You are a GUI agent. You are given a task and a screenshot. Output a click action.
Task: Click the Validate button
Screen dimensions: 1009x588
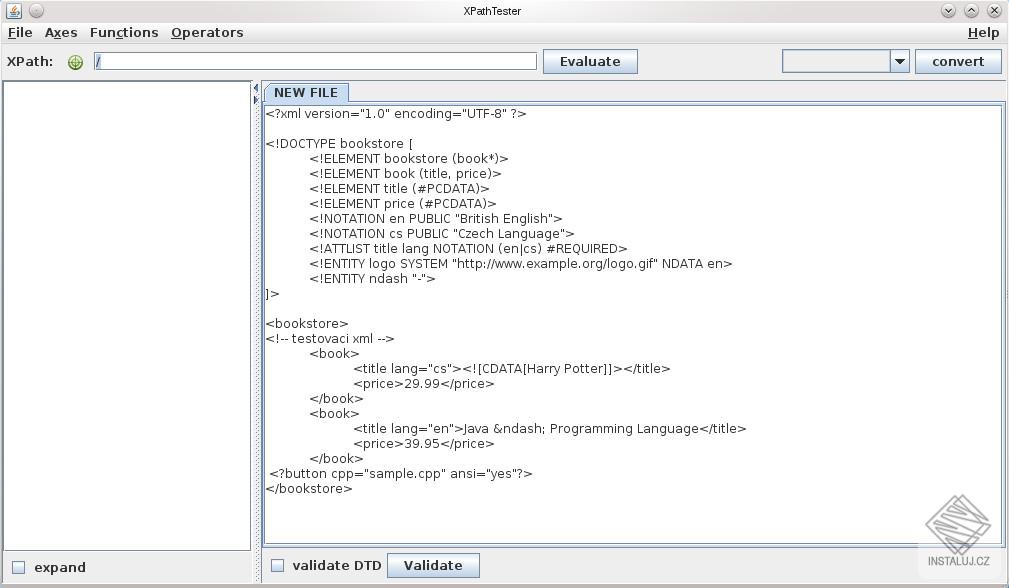pyautogui.click(x=433, y=565)
